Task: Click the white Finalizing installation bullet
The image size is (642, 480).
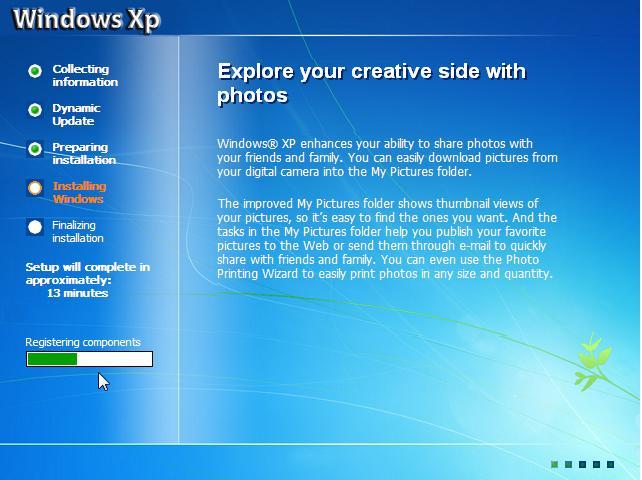Action: tap(35, 227)
